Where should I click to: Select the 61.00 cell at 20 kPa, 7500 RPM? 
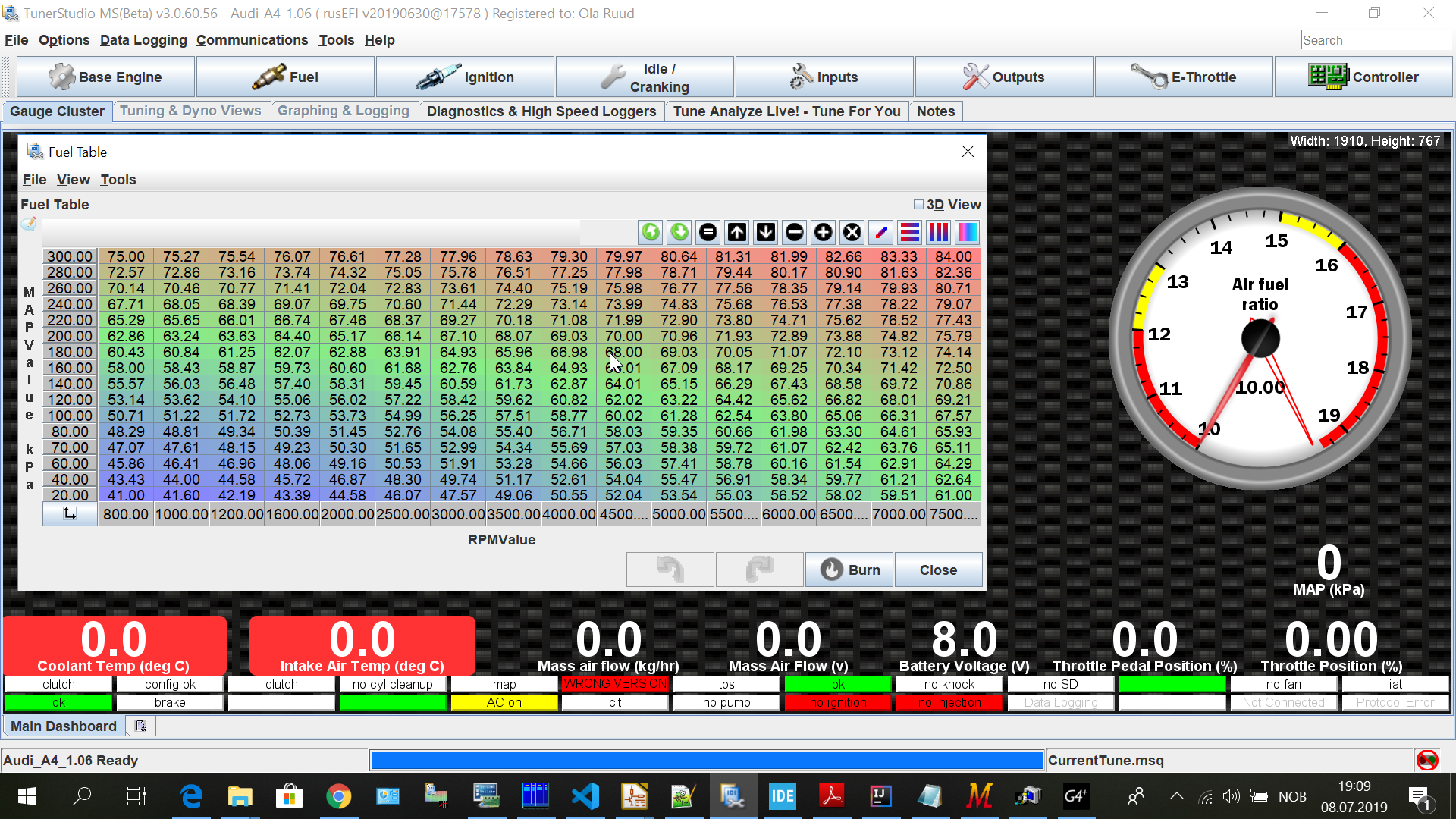953,495
